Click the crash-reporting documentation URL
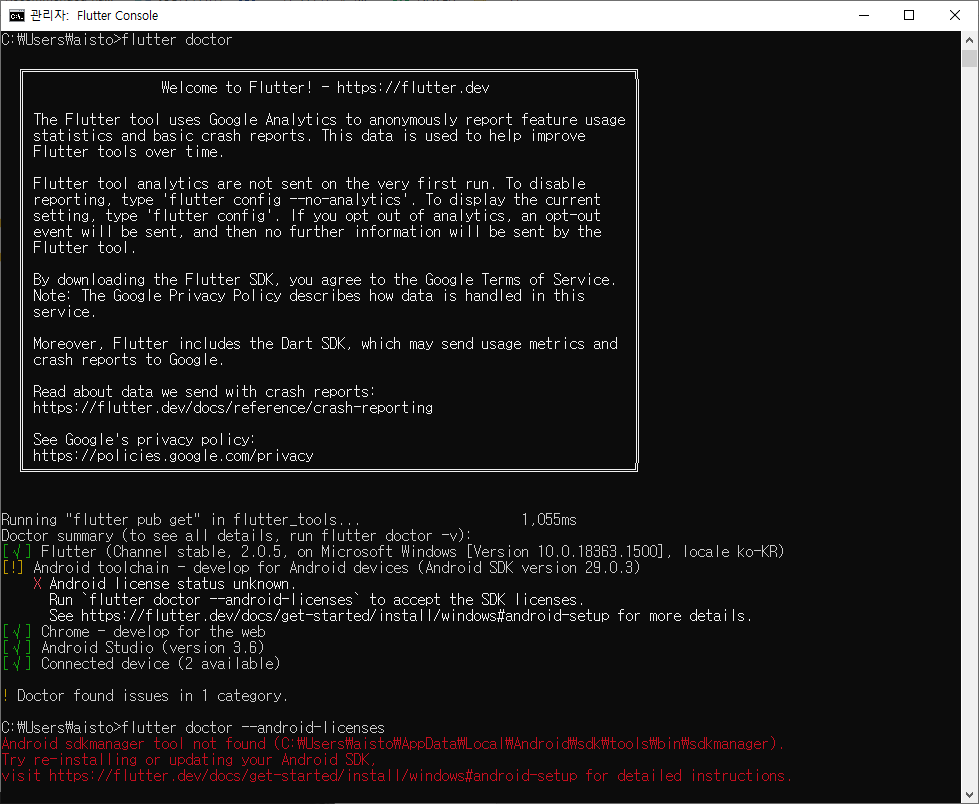979x804 pixels. 233,408
